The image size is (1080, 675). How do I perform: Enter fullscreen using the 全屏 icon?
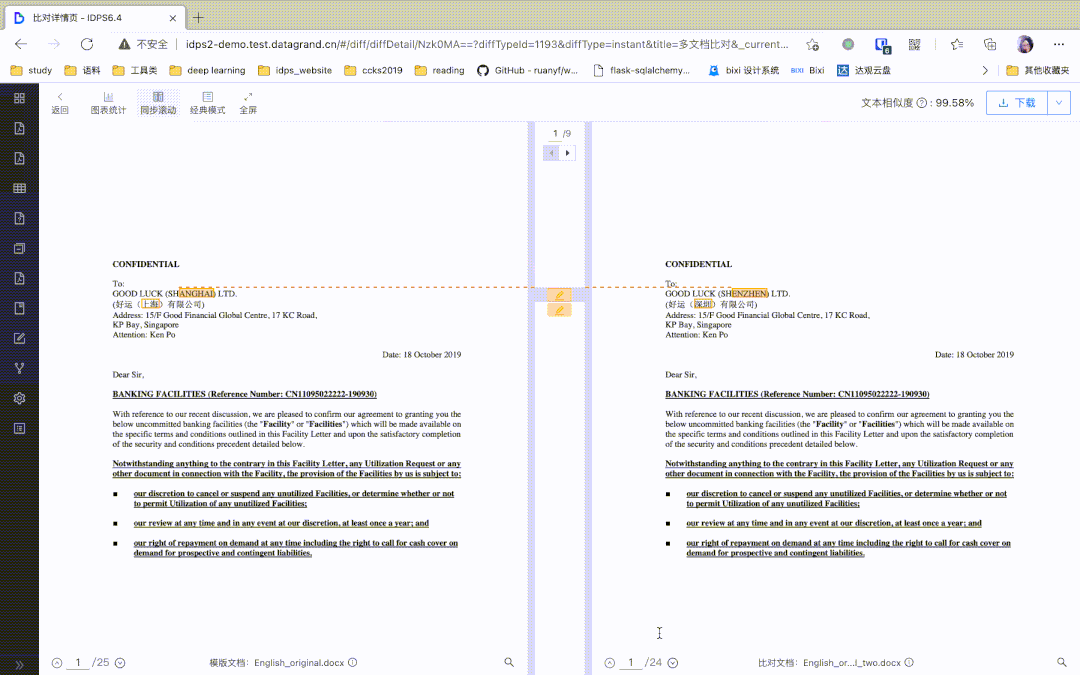click(248, 101)
